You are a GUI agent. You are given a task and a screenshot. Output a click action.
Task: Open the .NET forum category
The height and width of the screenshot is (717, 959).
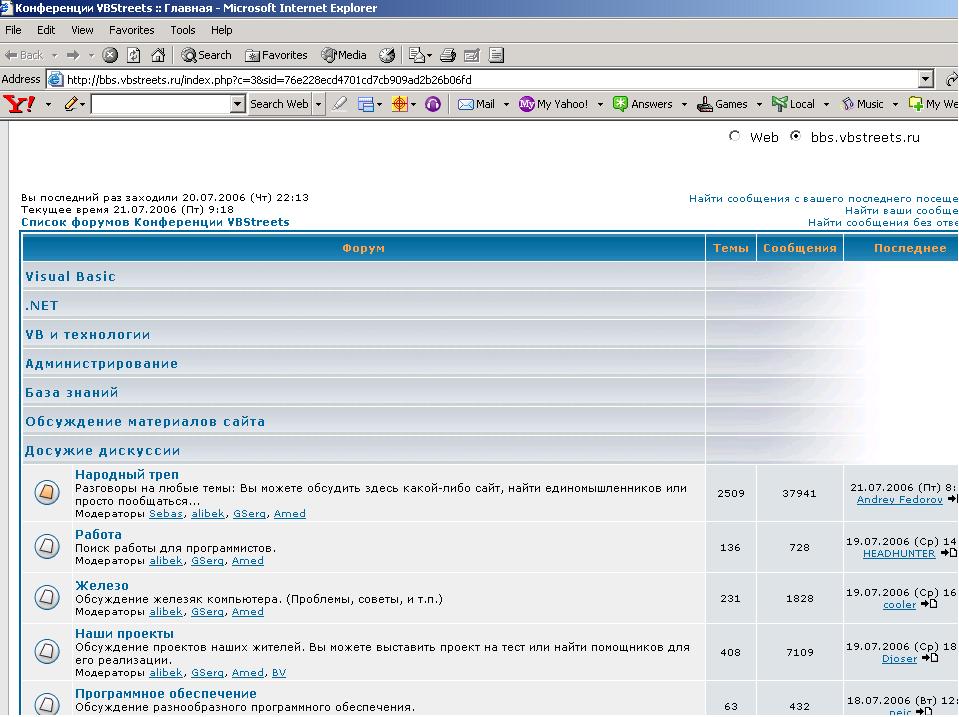click(42, 305)
